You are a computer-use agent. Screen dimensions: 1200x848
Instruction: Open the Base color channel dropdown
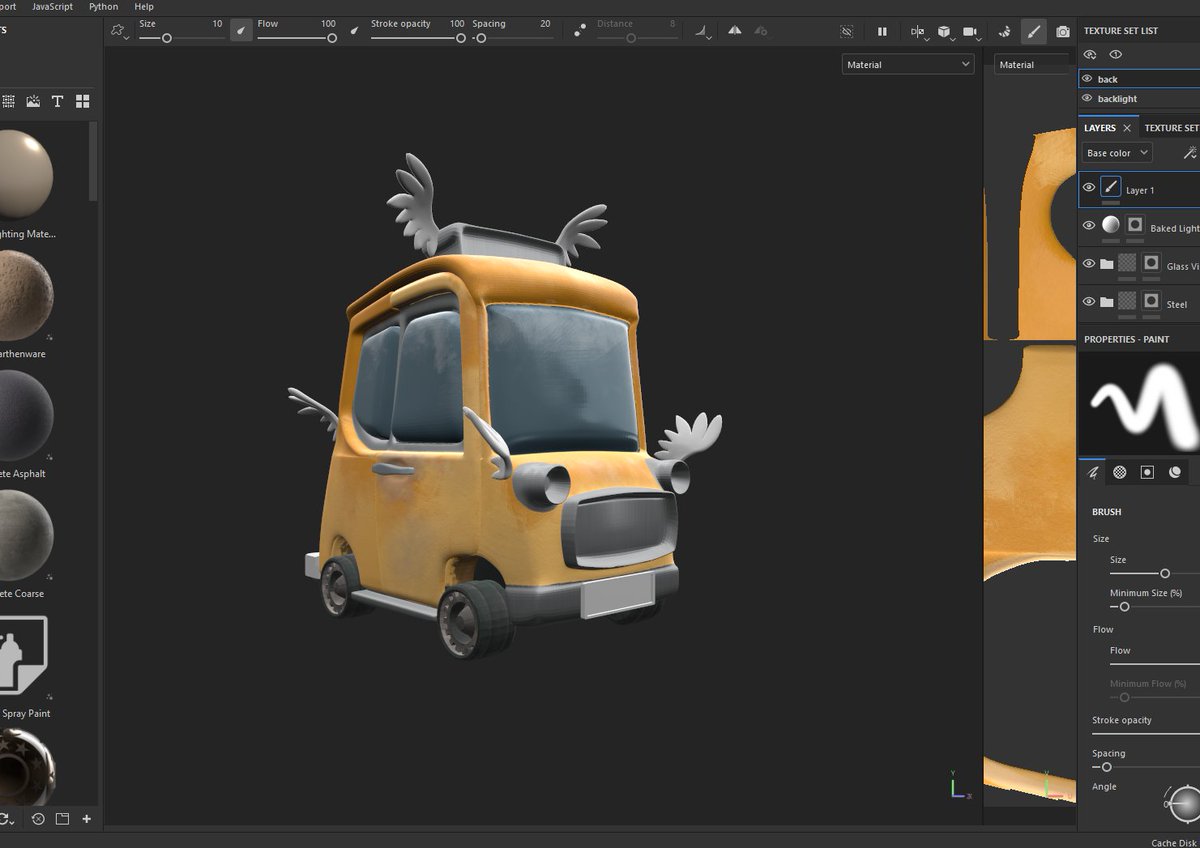coord(1117,153)
